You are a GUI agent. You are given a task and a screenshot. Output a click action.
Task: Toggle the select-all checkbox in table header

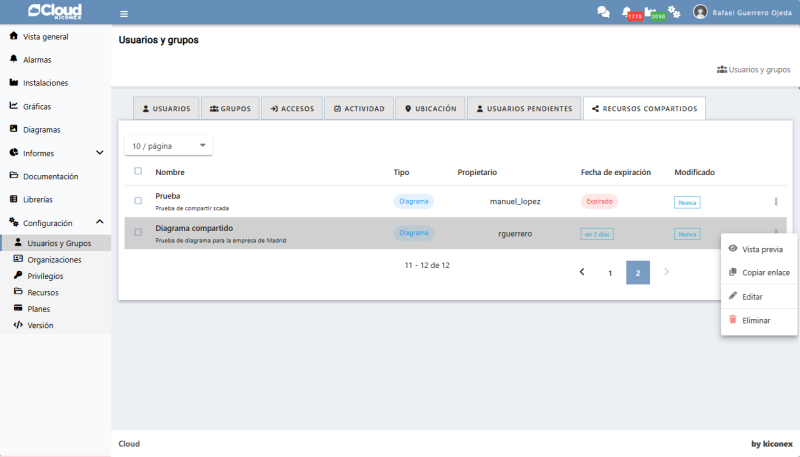pos(138,172)
